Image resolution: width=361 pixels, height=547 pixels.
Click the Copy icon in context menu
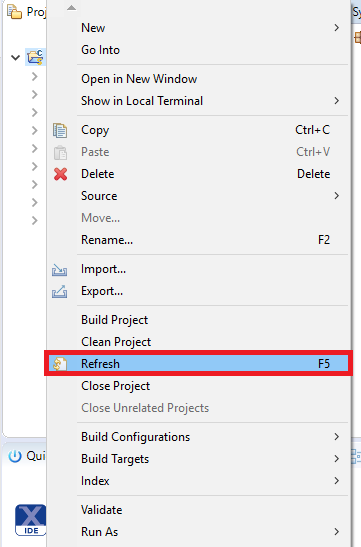[x=60, y=130]
